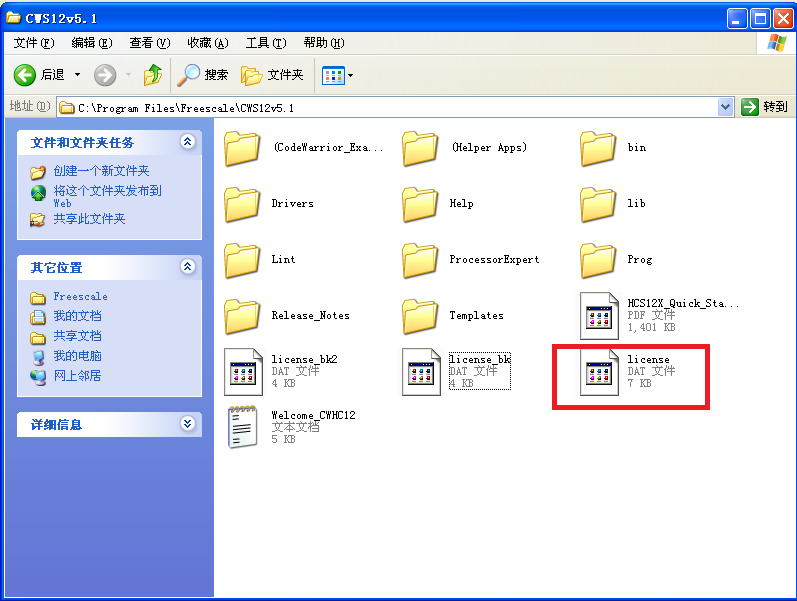The height and width of the screenshot is (601, 797).
Task: Open the 帮助(H) menu
Action: [x=324, y=43]
